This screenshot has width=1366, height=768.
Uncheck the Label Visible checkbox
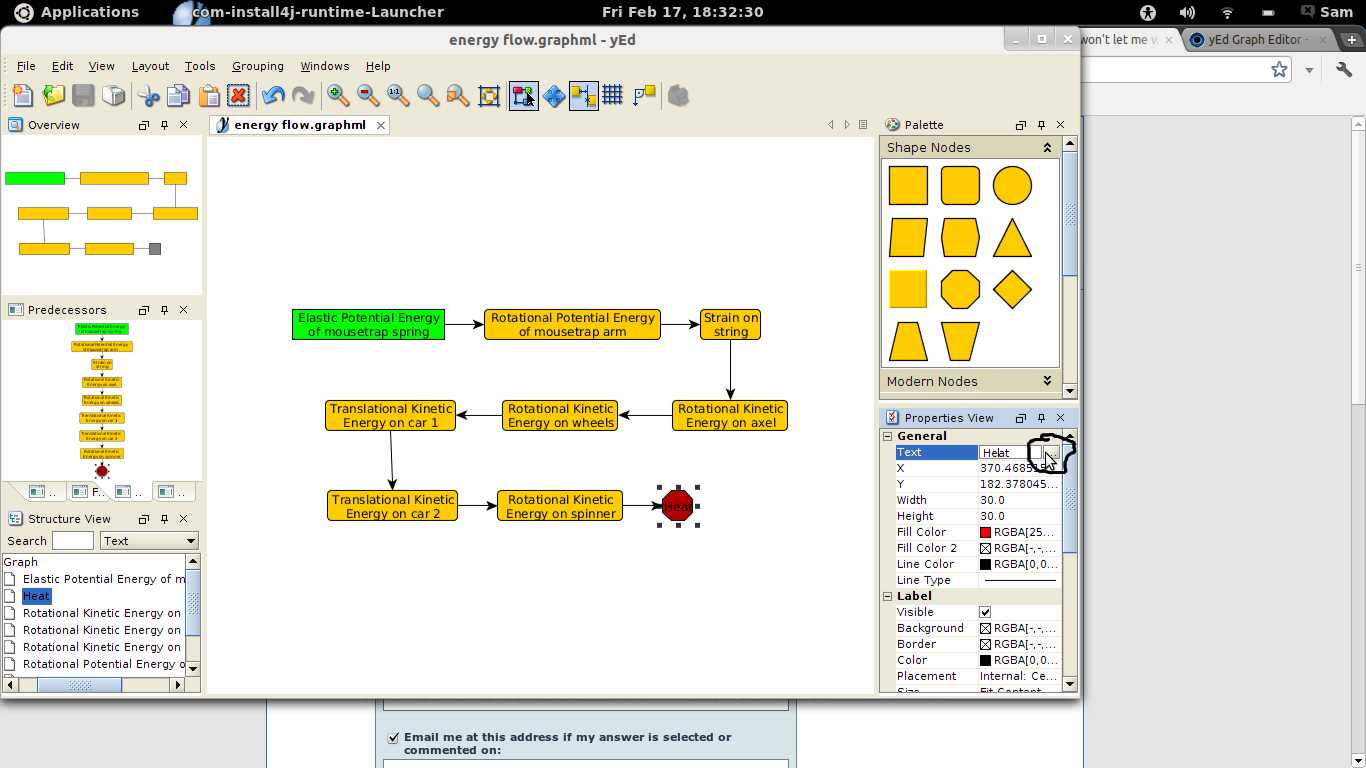[985, 612]
